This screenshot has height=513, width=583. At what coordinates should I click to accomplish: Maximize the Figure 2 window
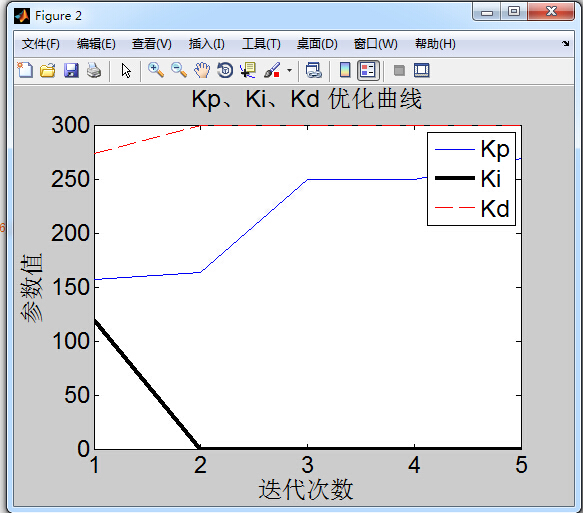pos(514,12)
